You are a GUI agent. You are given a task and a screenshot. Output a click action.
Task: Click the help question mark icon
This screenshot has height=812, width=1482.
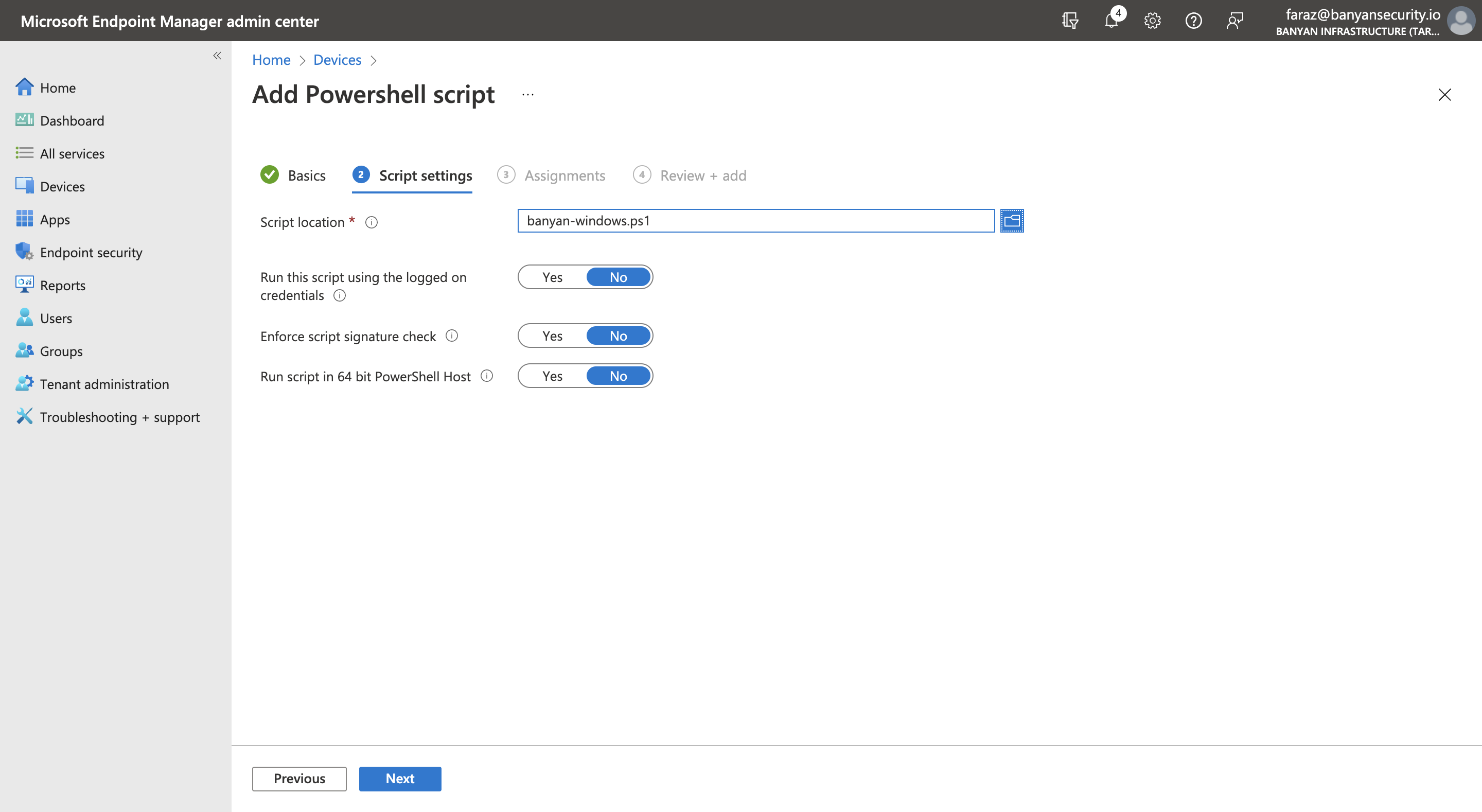[1193, 21]
